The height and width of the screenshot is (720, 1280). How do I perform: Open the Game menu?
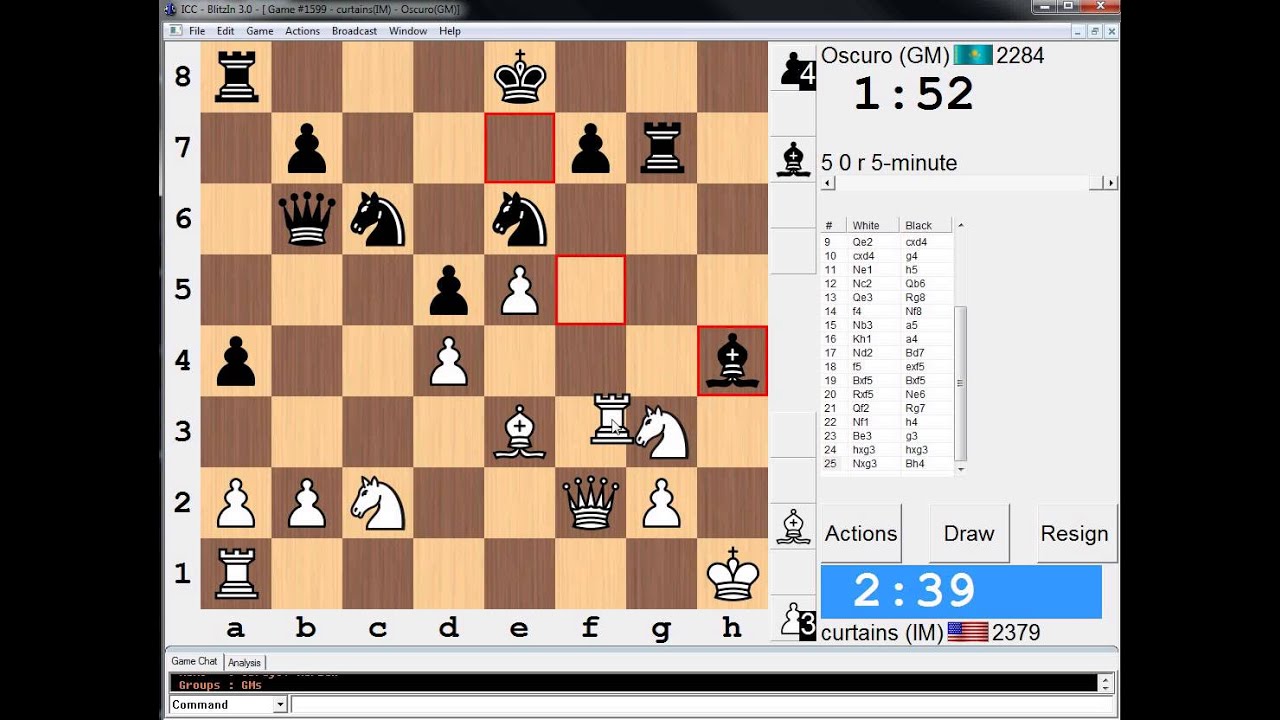coord(260,31)
